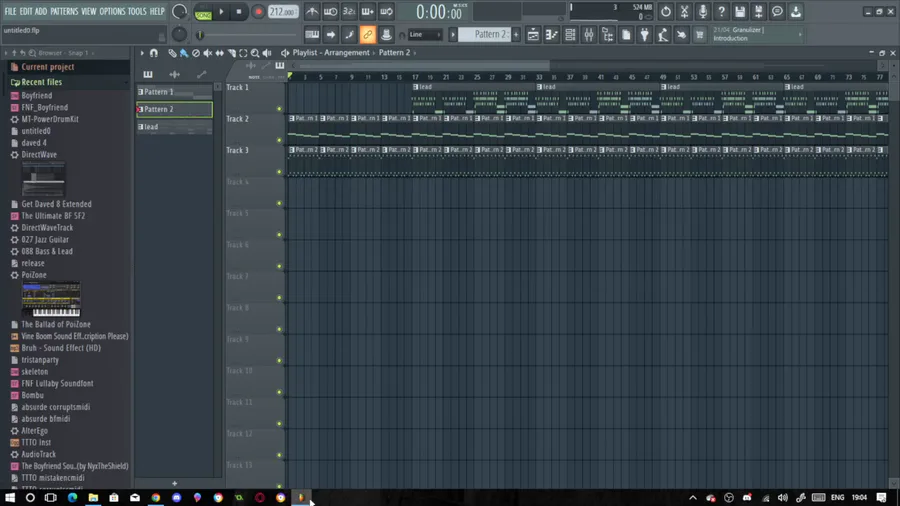Click the Stop button in transport

239,12
